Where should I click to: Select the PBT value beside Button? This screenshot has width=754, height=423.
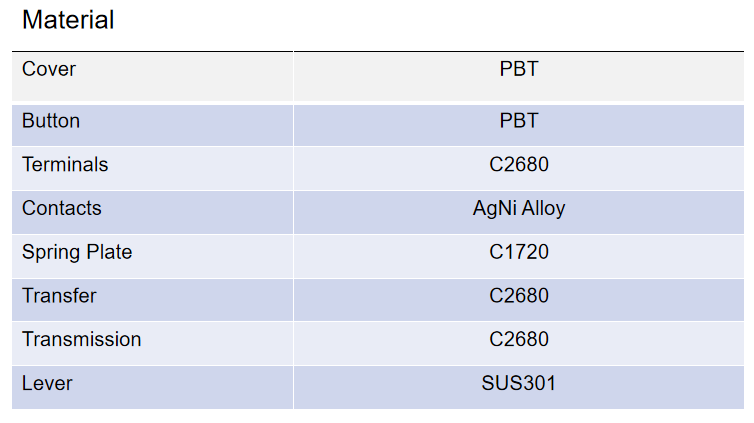click(519, 121)
